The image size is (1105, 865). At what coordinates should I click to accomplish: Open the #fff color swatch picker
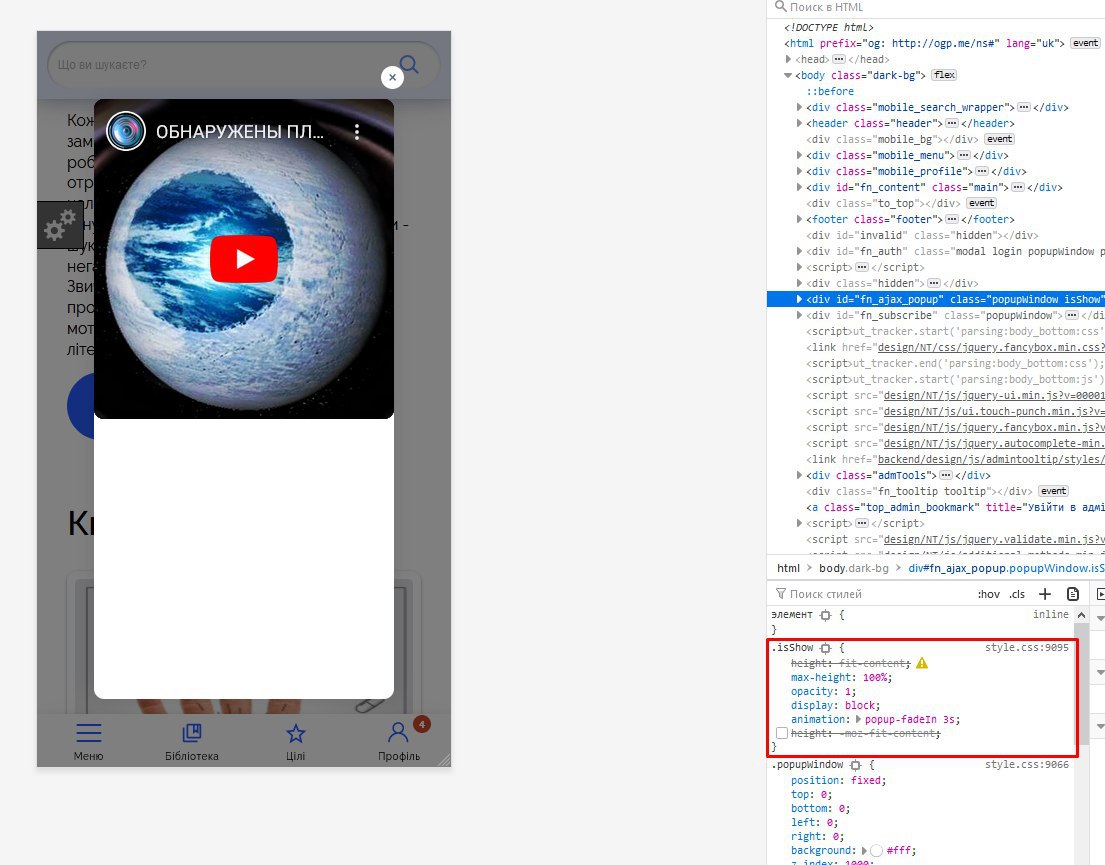tap(876, 851)
